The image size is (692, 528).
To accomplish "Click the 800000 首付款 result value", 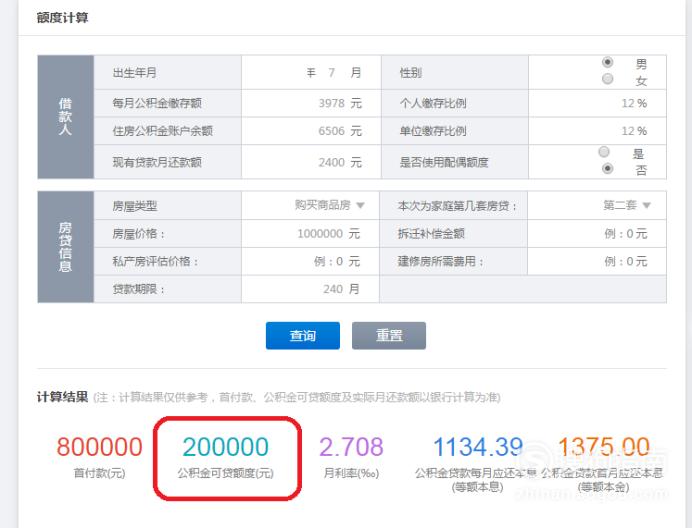I will pos(99,447).
